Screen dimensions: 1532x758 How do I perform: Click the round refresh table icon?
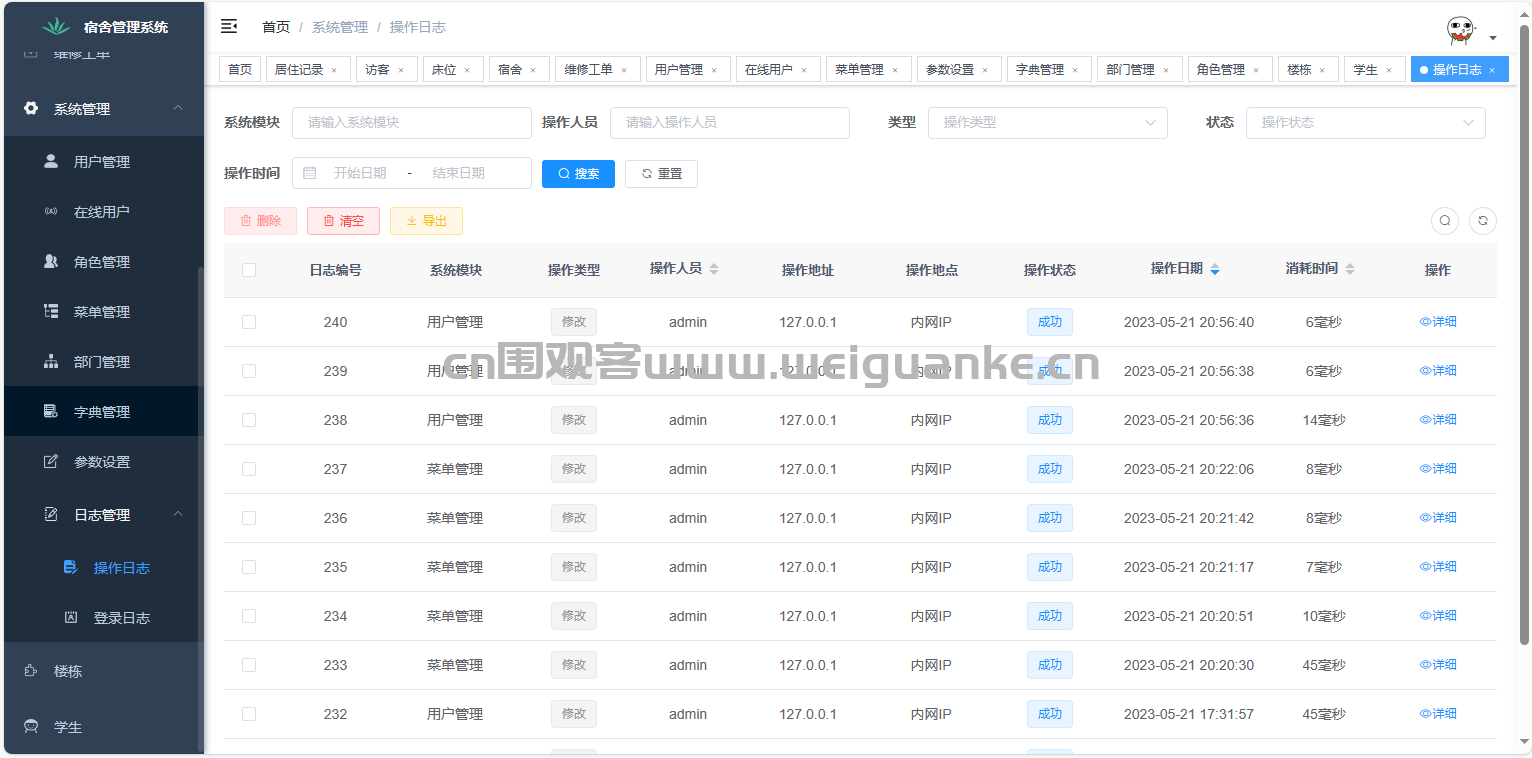click(x=1483, y=221)
